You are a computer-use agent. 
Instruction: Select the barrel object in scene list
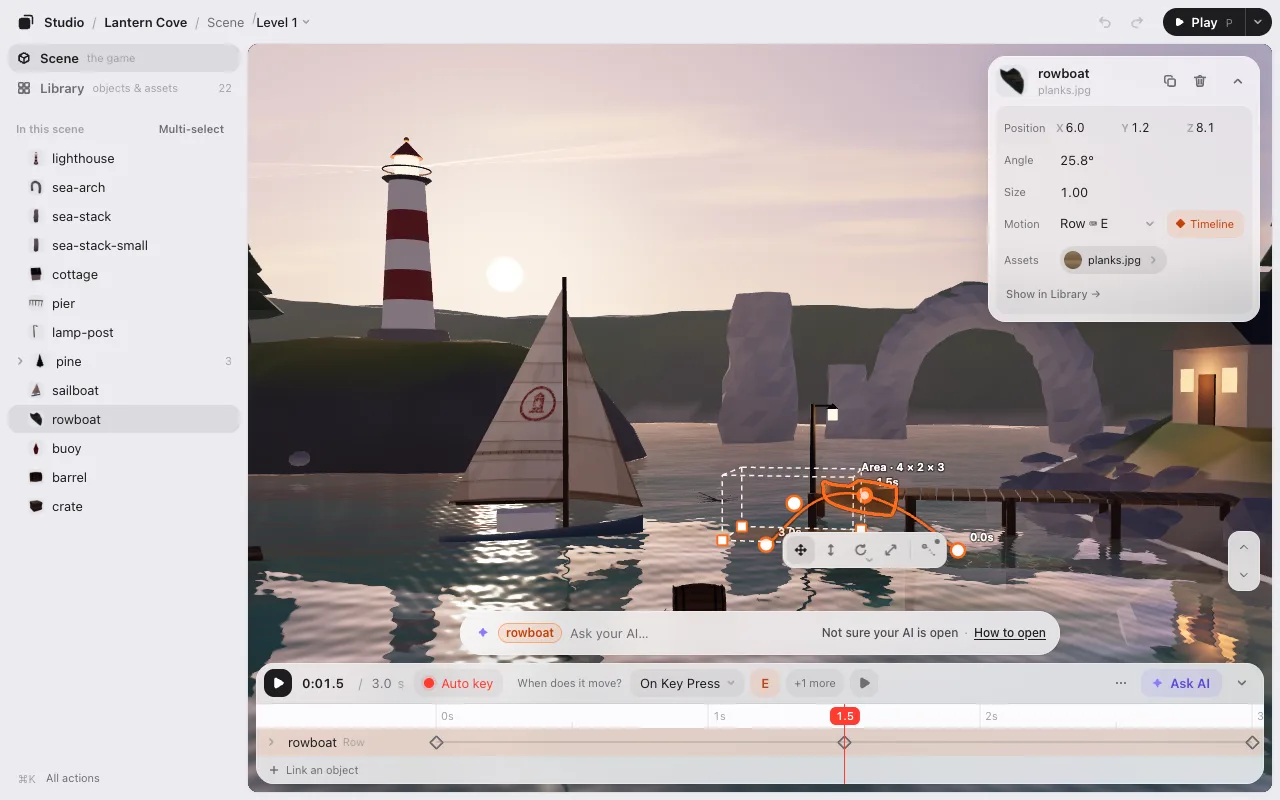click(x=124, y=477)
